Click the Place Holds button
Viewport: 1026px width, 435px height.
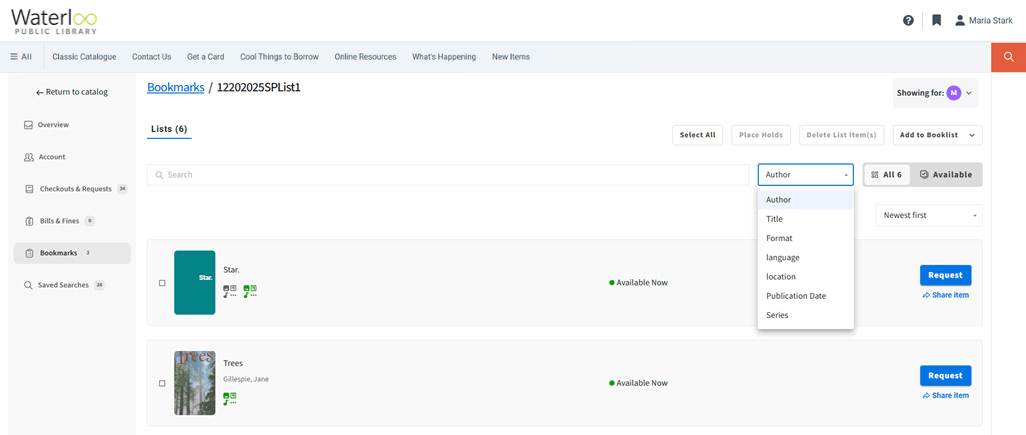(761, 135)
